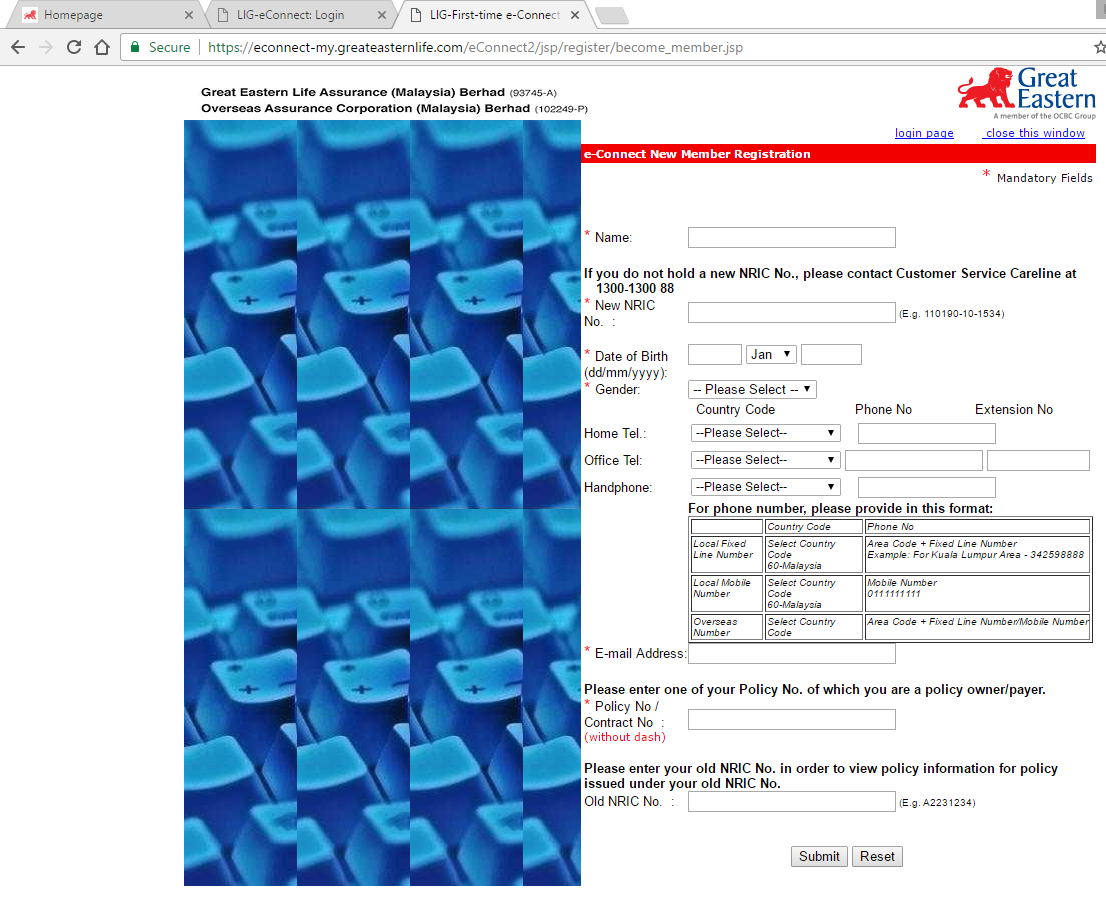Click the Mandatory Fields text
1106x905 pixels.
1044,178
